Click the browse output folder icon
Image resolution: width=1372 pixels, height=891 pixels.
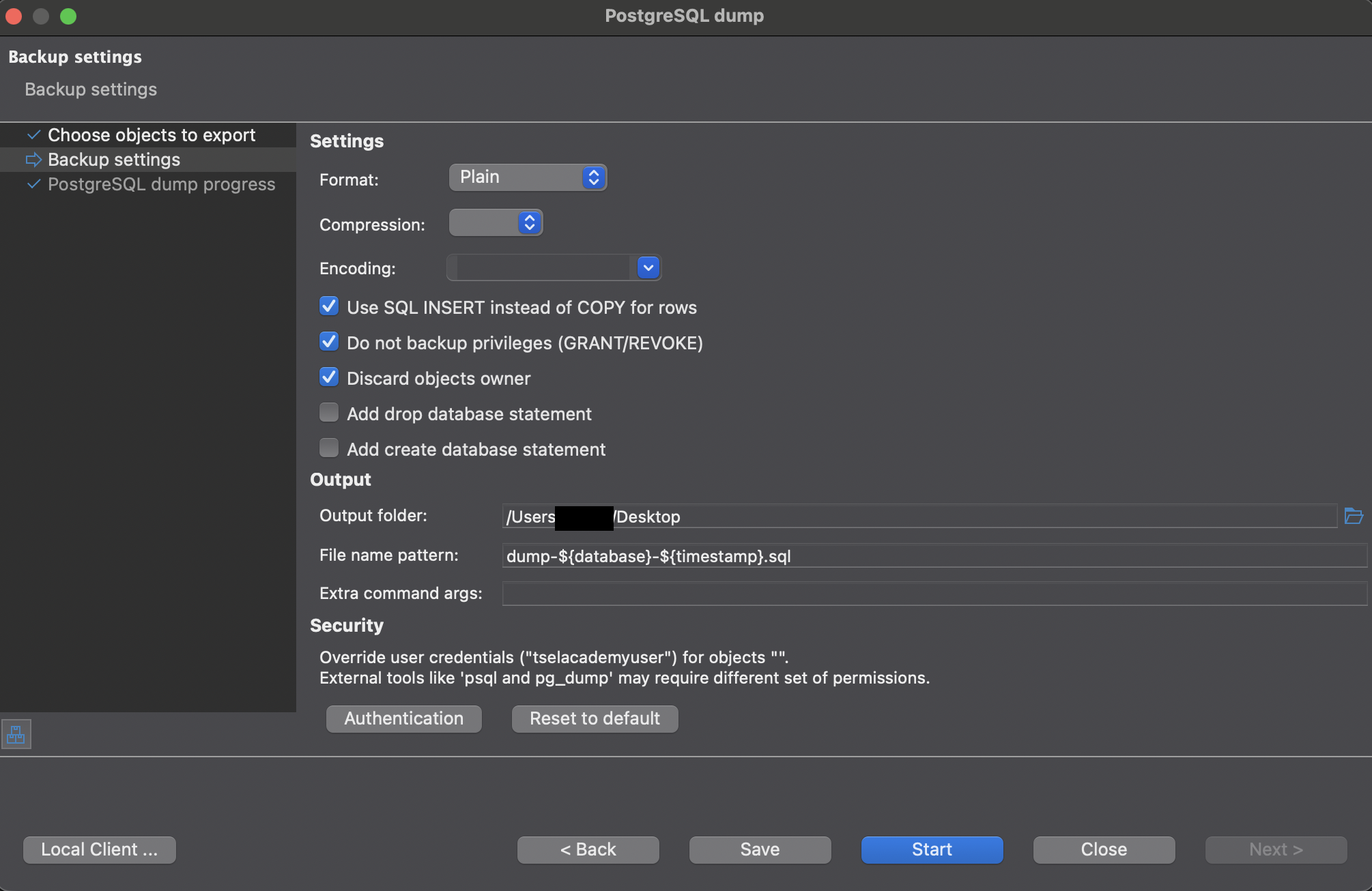click(1353, 516)
